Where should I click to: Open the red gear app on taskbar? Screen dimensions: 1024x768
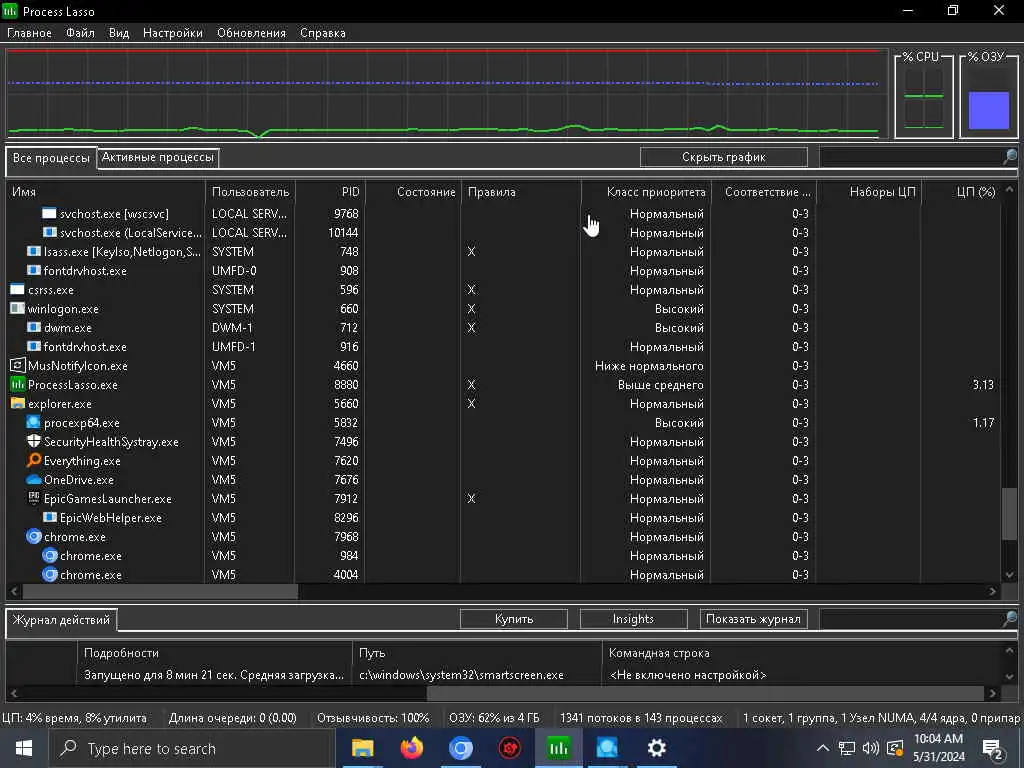509,748
